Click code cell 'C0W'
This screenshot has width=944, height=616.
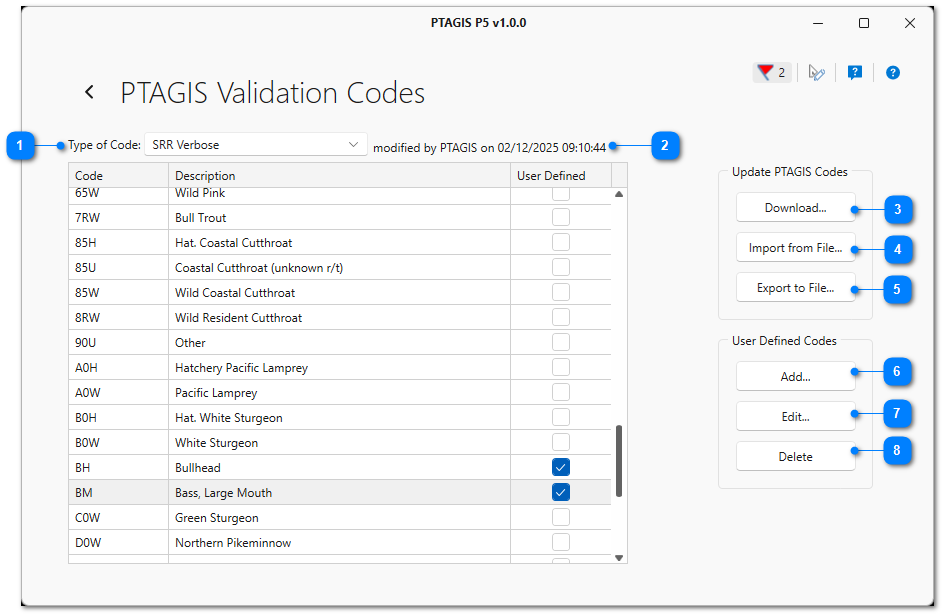(119, 517)
